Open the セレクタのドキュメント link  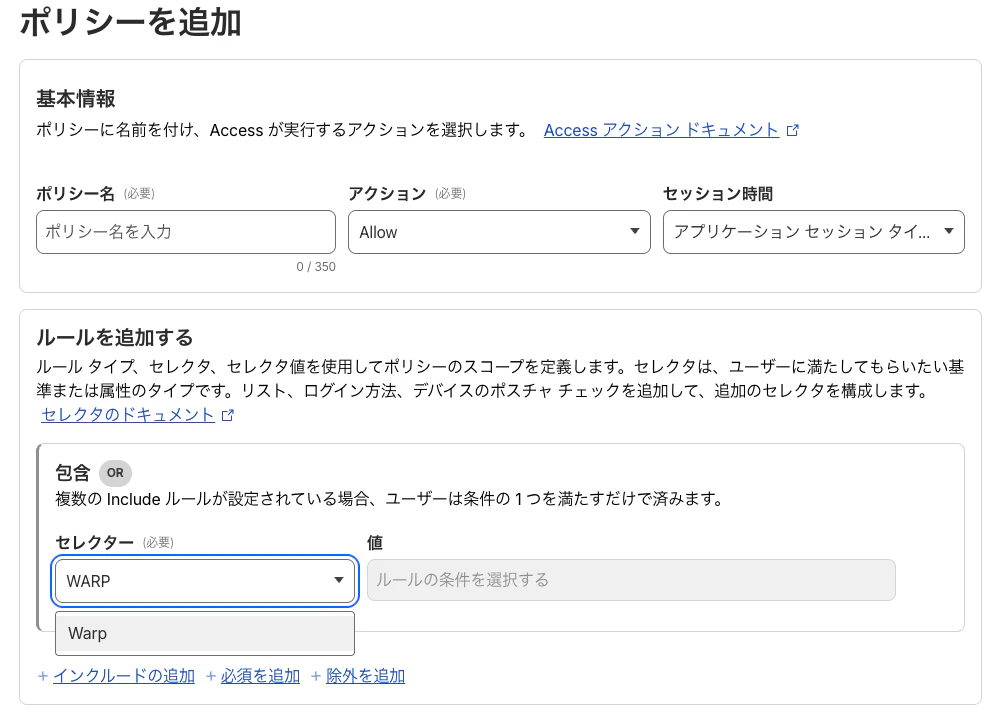127,415
